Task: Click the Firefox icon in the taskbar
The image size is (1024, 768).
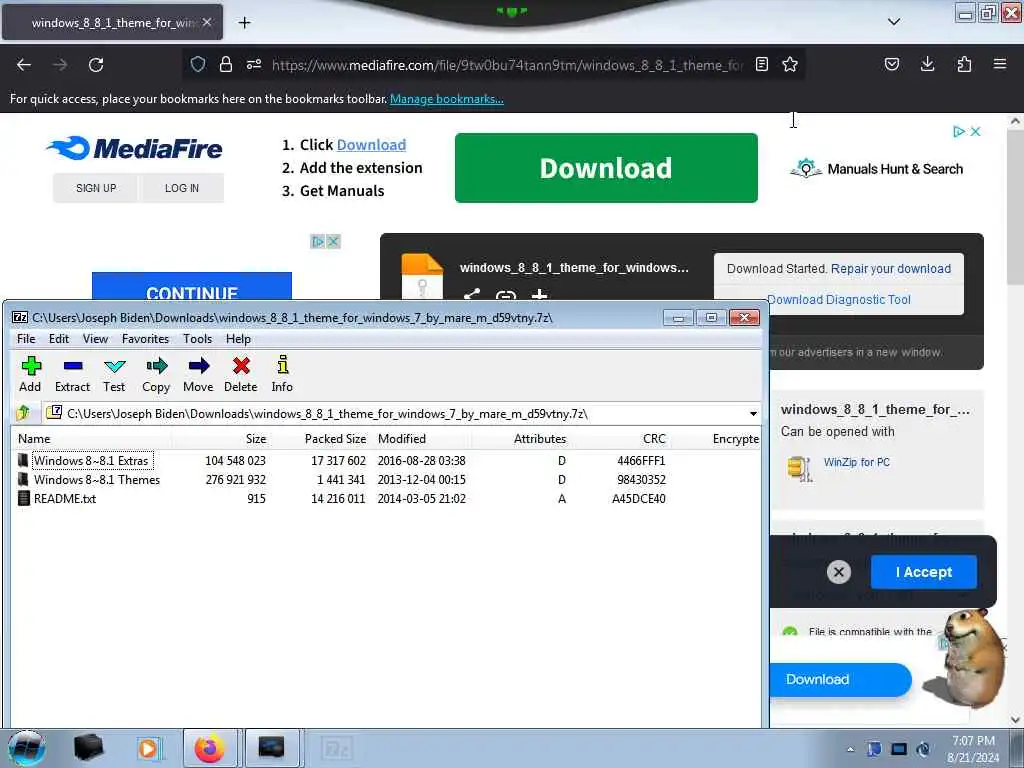Action: pos(209,748)
